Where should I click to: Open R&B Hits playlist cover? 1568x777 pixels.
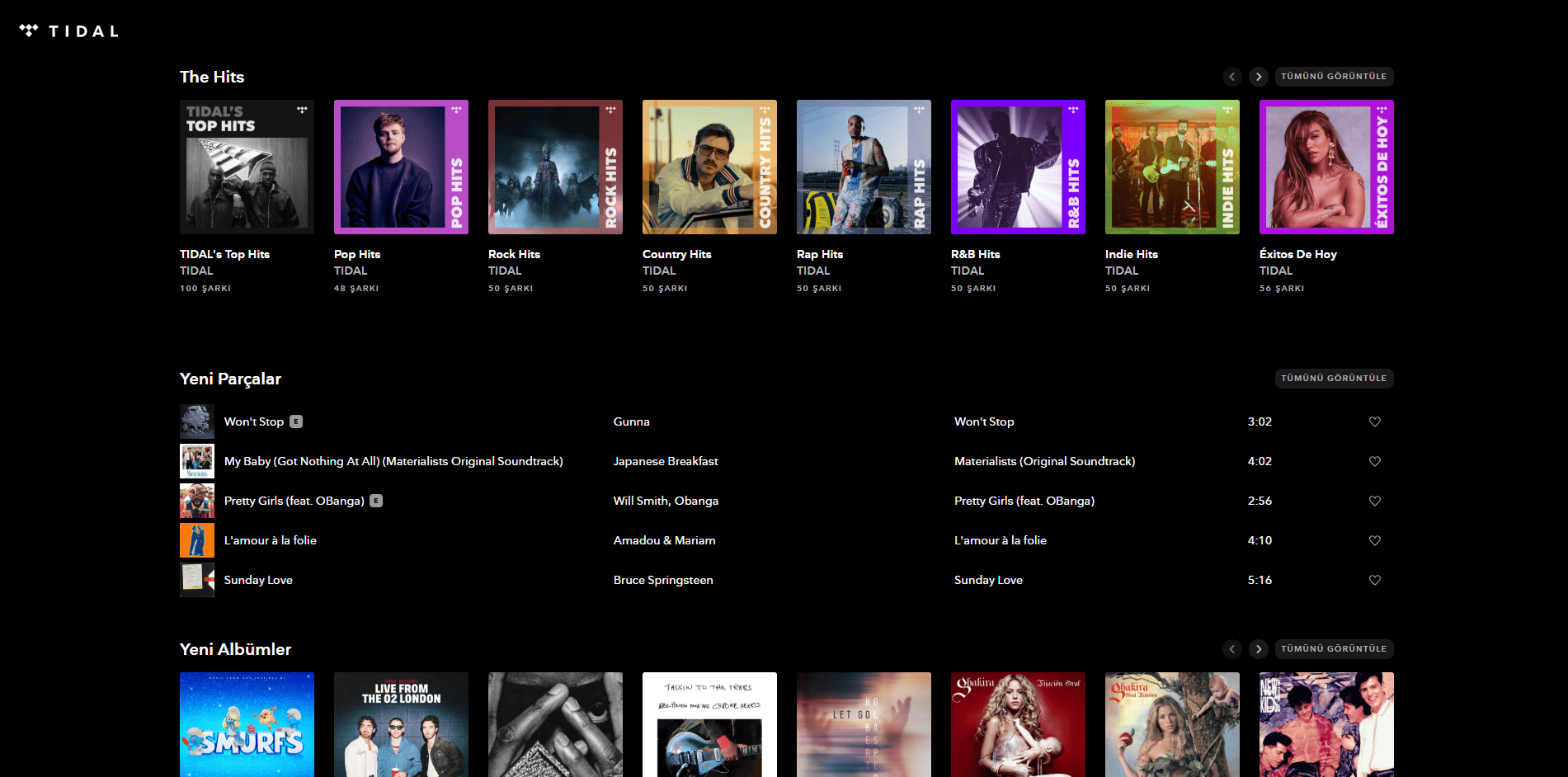[x=1018, y=167]
